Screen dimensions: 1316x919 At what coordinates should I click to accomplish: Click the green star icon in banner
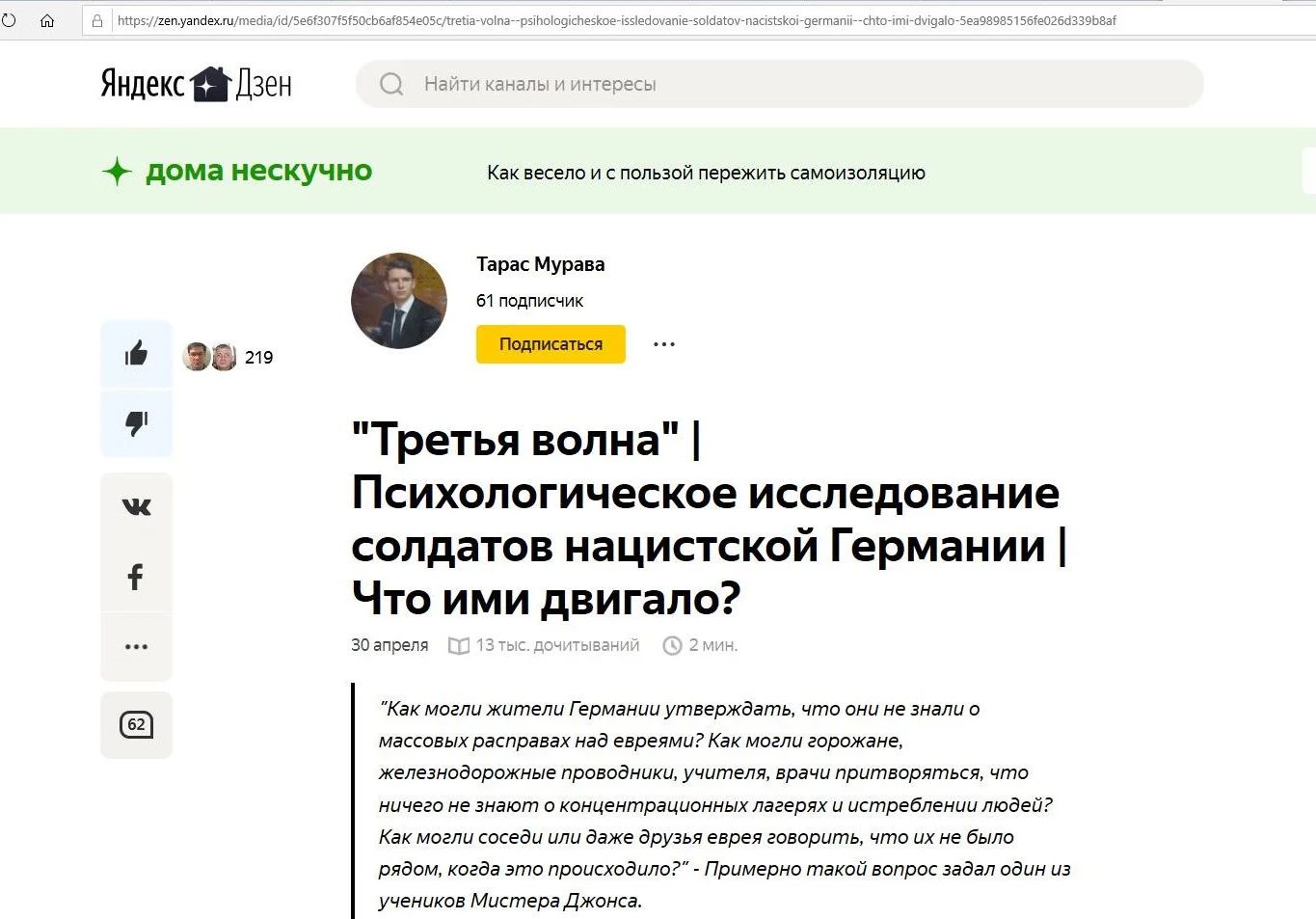pos(117,172)
